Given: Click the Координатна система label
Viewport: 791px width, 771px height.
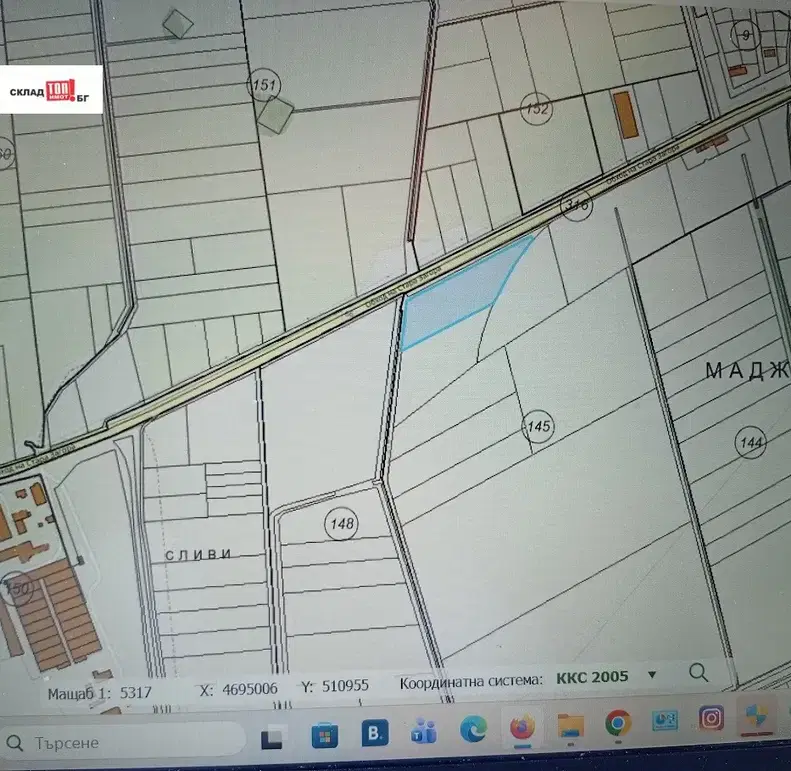Looking at the screenshot, I should (x=472, y=682).
